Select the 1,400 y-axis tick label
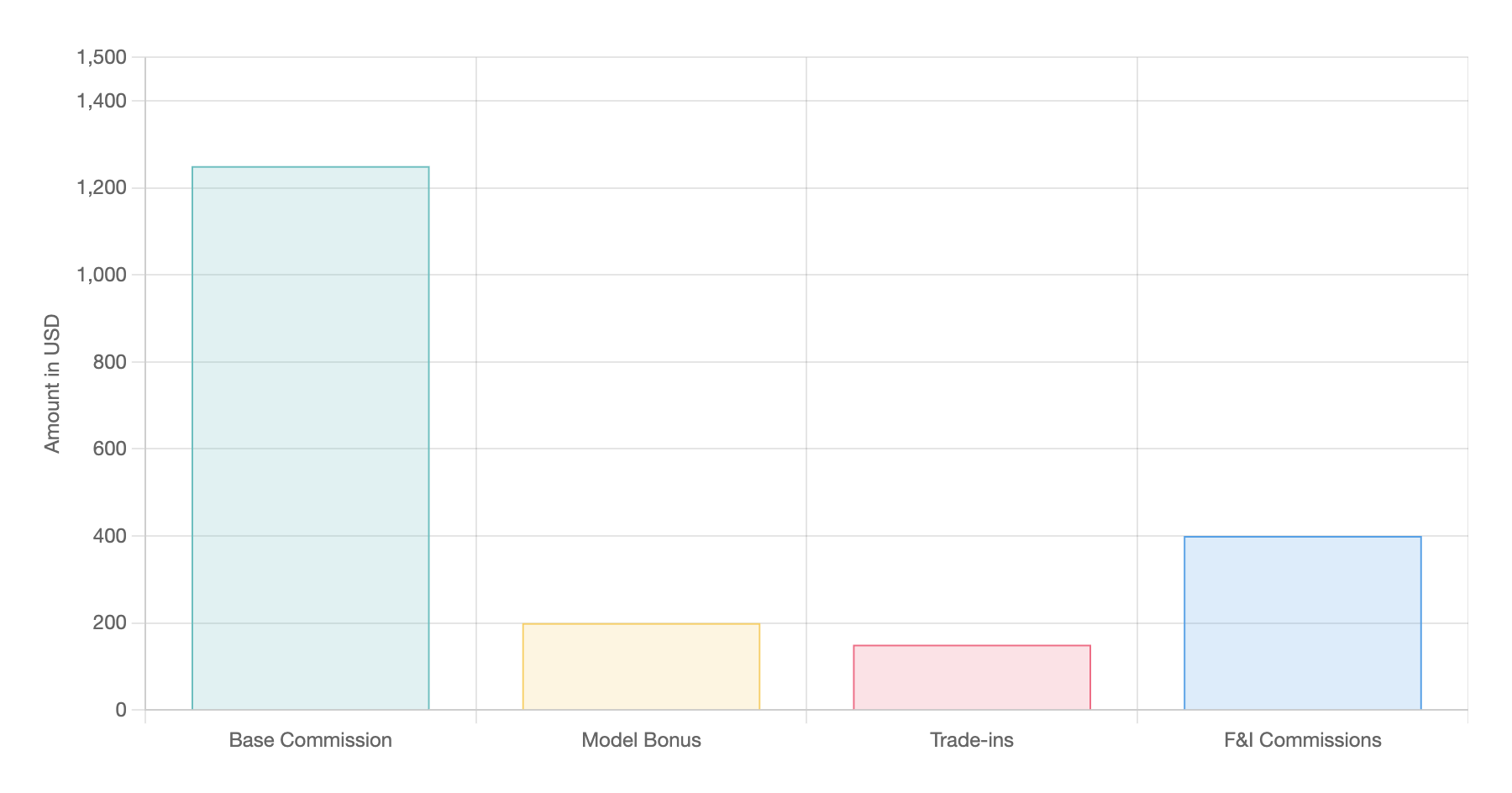 (x=102, y=101)
